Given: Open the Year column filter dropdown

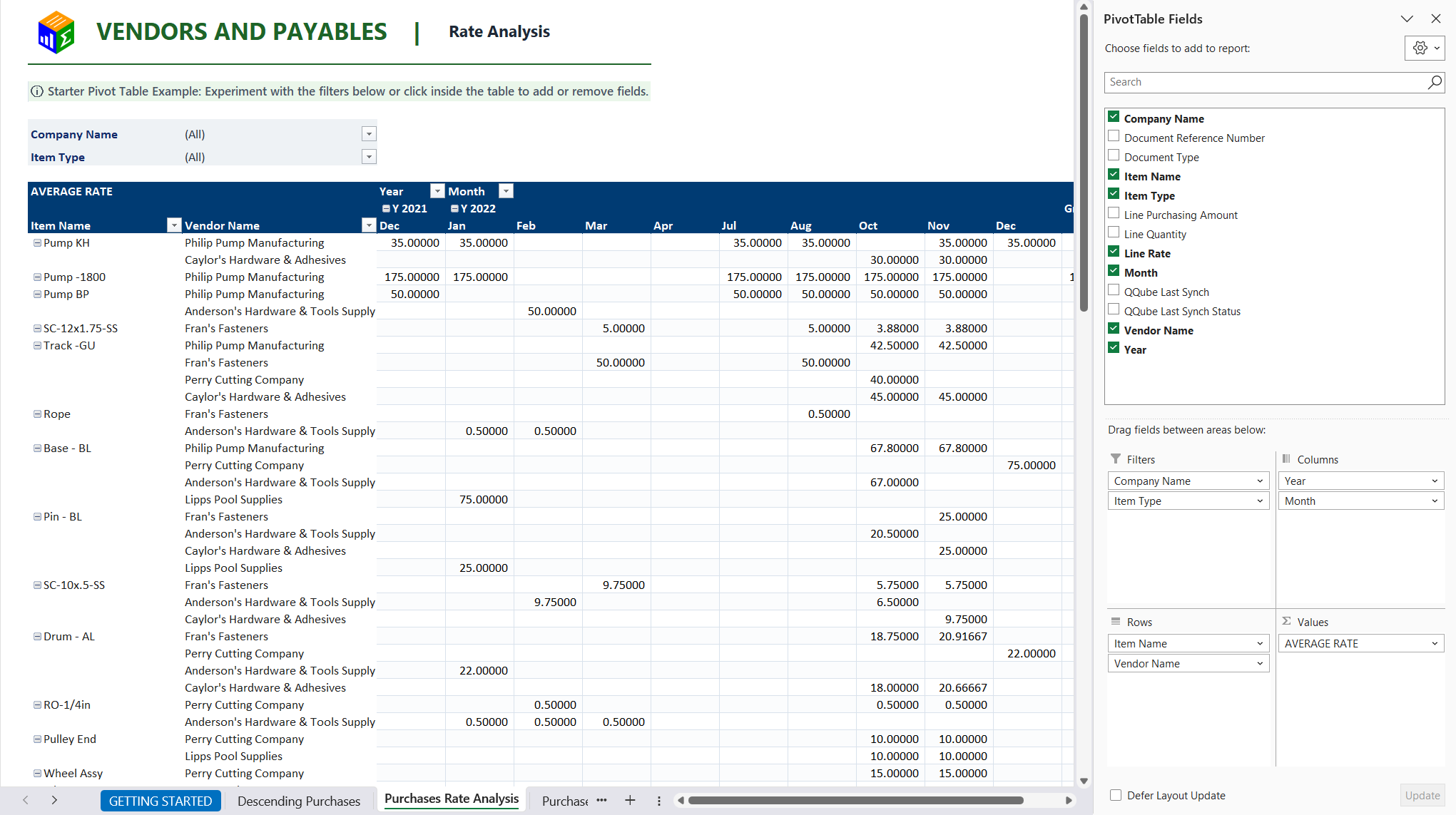Looking at the screenshot, I should [437, 191].
